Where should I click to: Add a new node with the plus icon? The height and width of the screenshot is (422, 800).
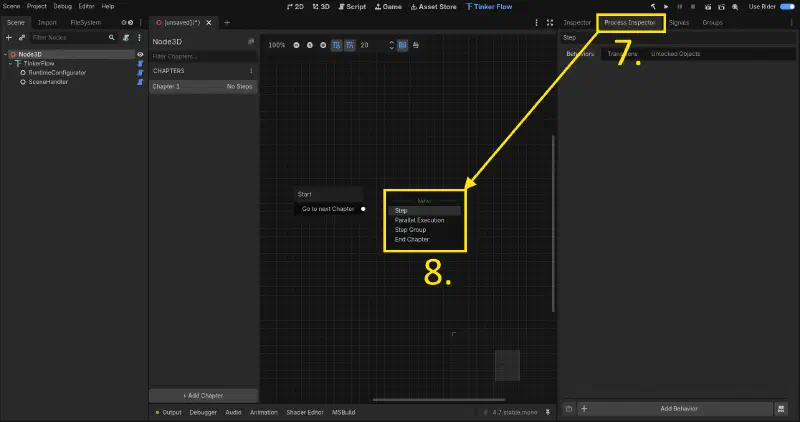9,37
